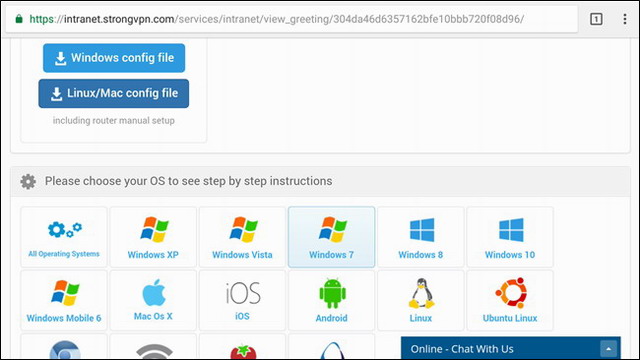640x360 pixels.
Task: Download the Linux/Mac config file
Action: tap(114, 93)
